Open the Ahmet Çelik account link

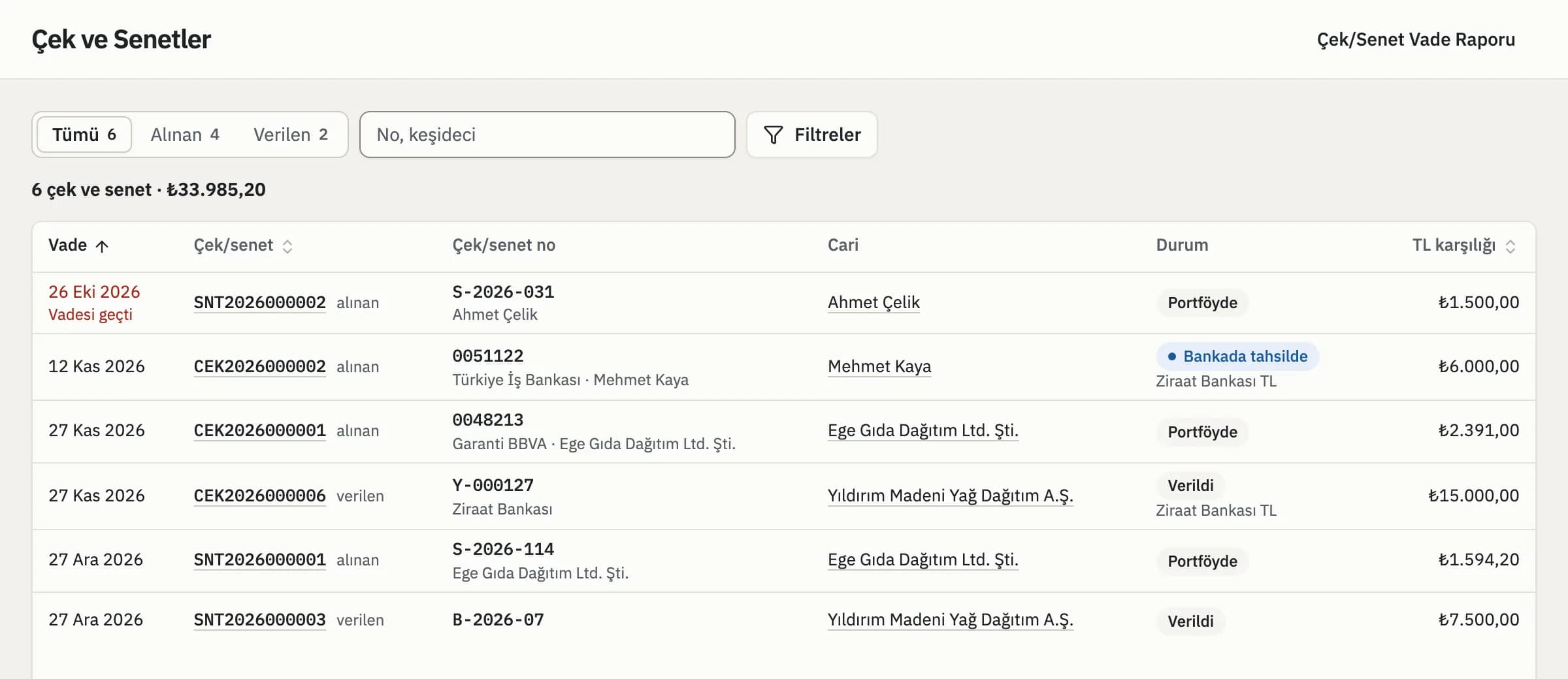[x=874, y=302]
